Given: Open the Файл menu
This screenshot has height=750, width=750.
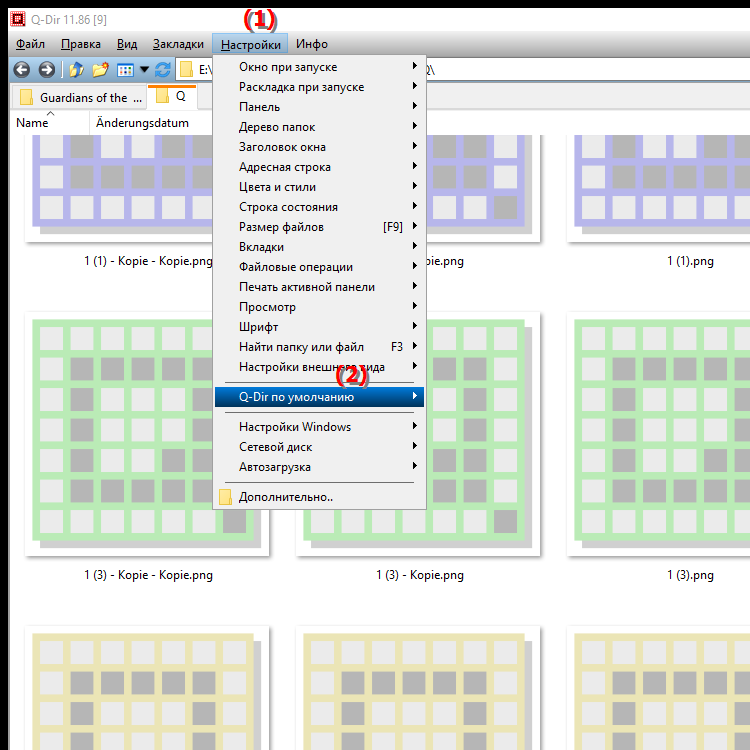Looking at the screenshot, I should click(x=30, y=44).
